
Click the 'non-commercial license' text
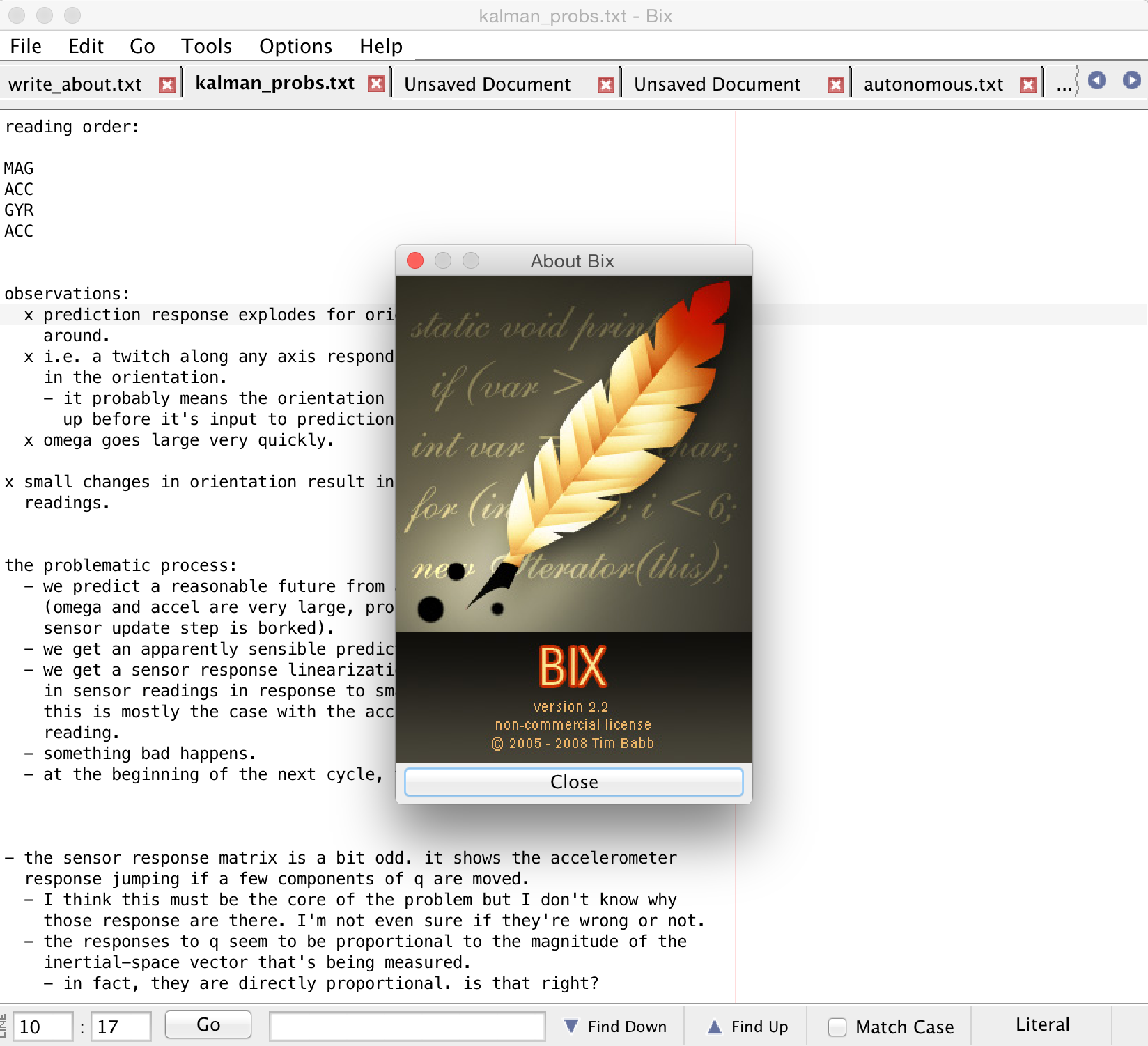click(573, 725)
